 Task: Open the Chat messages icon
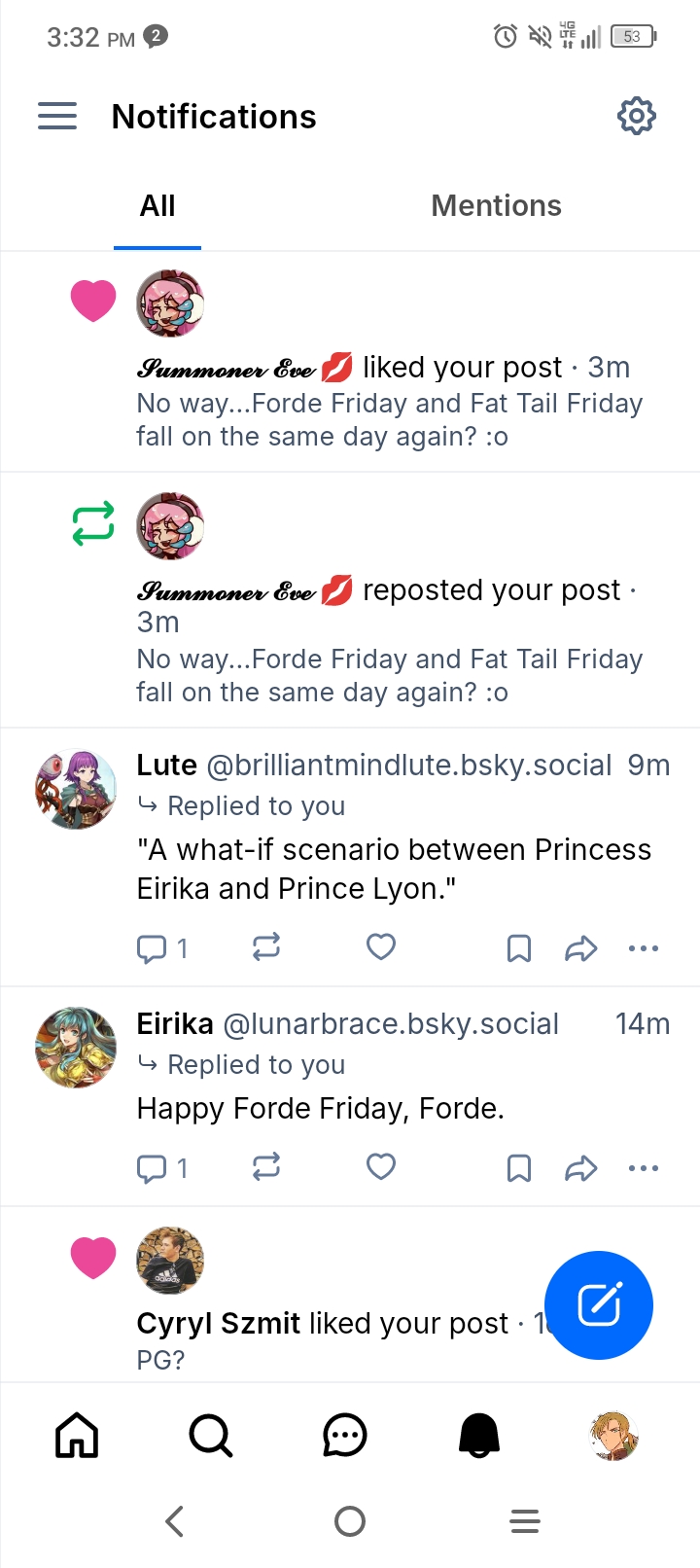(x=344, y=1435)
